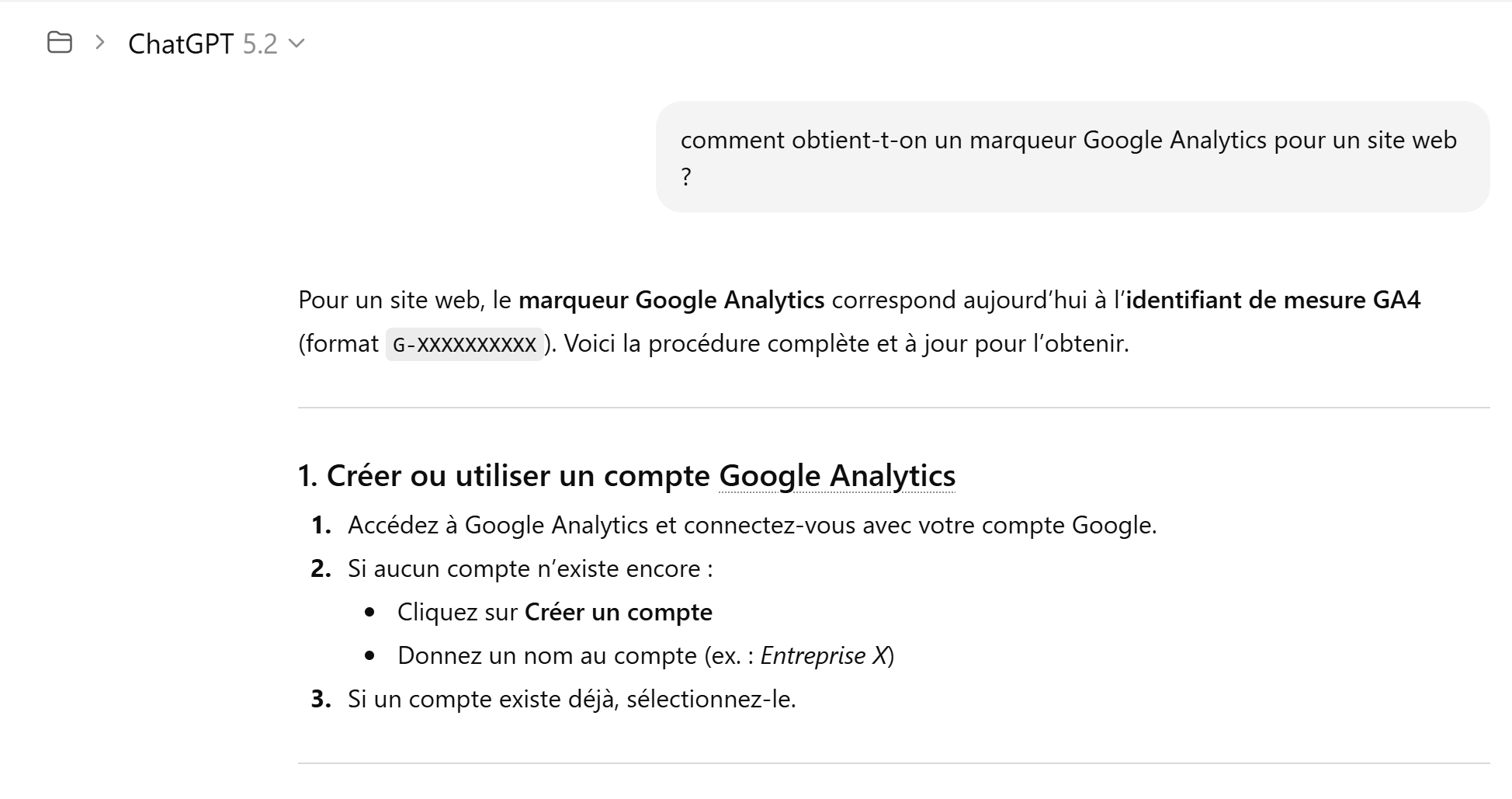The width and height of the screenshot is (1512, 799).
Task: Click the divider line below step 3
Action: coord(893,763)
